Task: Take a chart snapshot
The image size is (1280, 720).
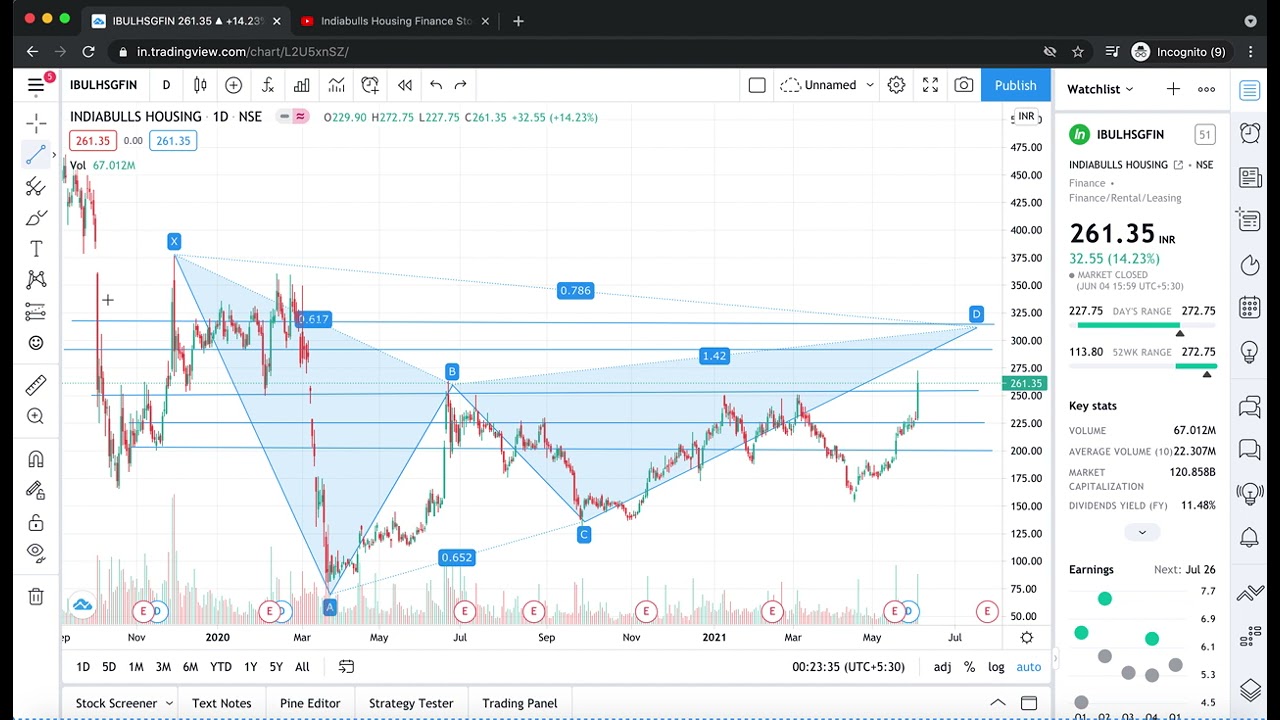Action: tap(964, 85)
